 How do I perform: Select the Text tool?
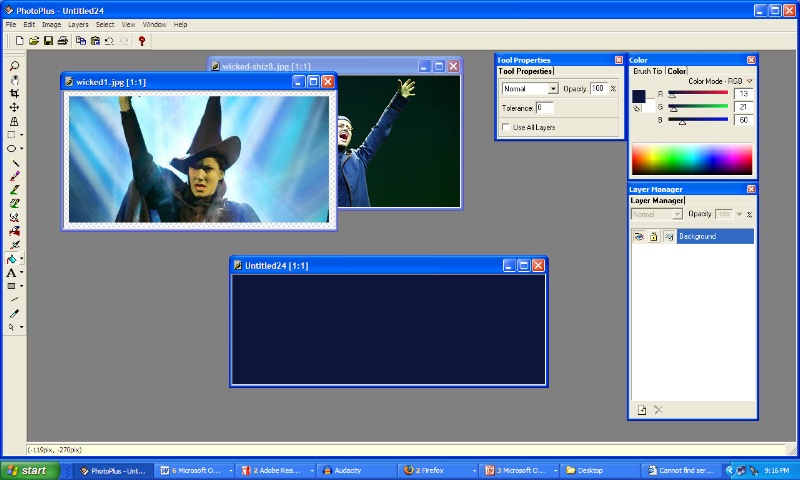pos(11,272)
